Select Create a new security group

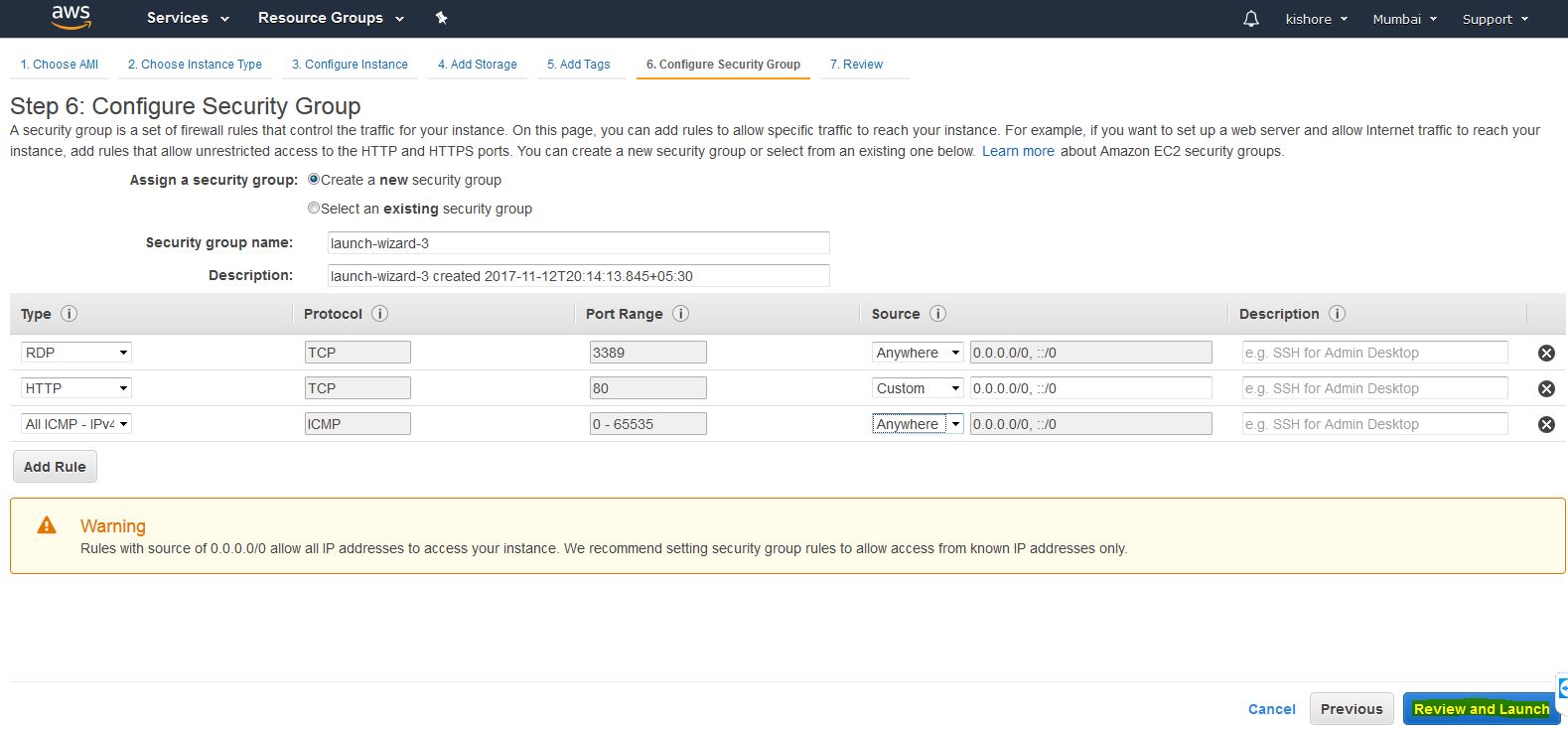[314, 180]
